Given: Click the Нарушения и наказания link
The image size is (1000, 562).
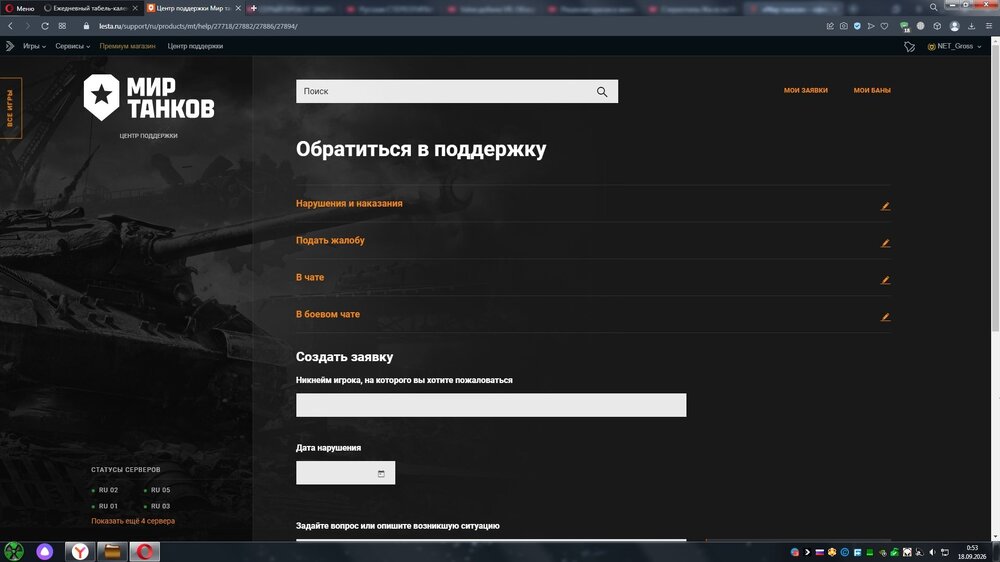Looking at the screenshot, I should (349, 203).
